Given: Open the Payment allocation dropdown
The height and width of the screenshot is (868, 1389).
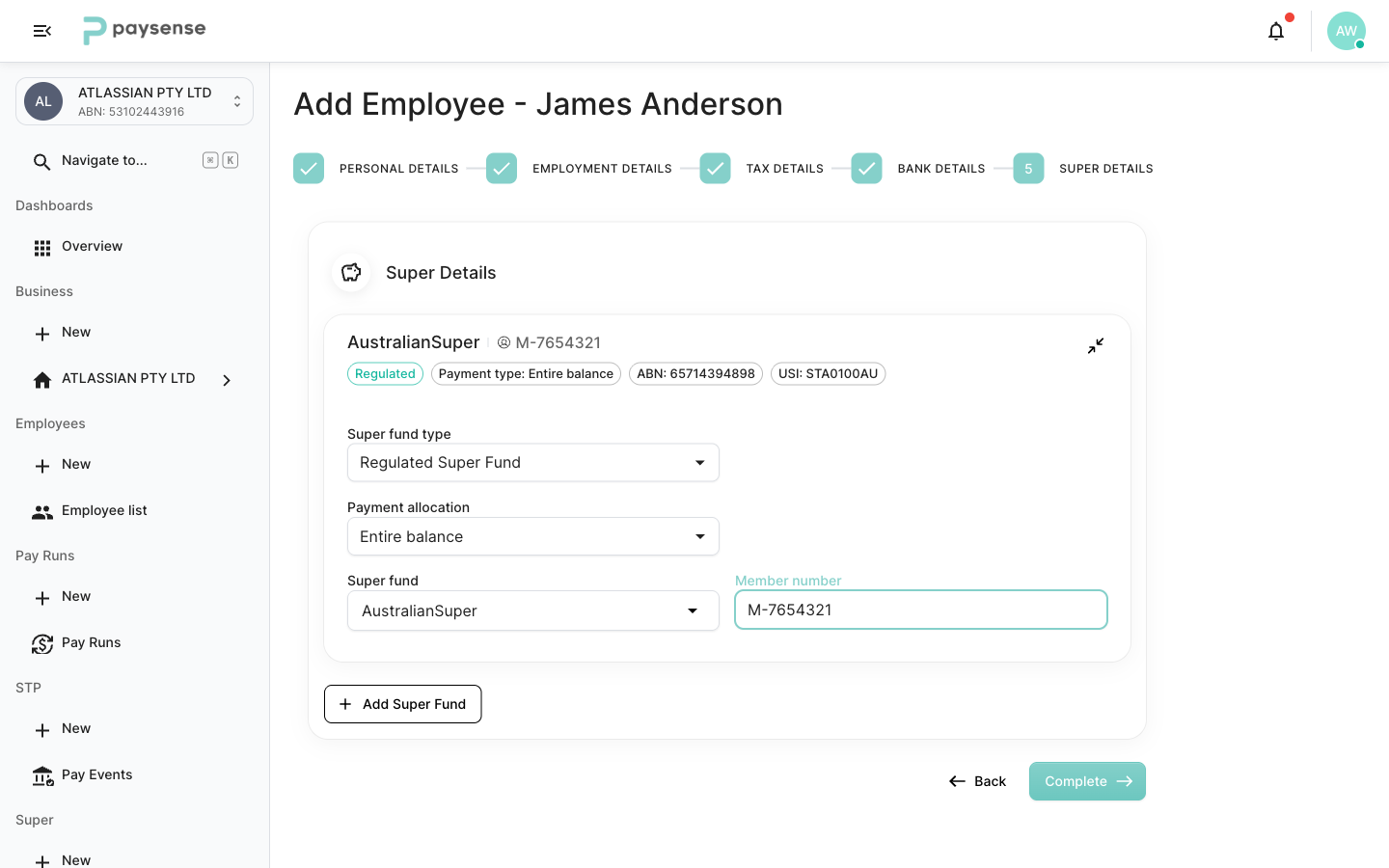Looking at the screenshot, I should 533,536.
